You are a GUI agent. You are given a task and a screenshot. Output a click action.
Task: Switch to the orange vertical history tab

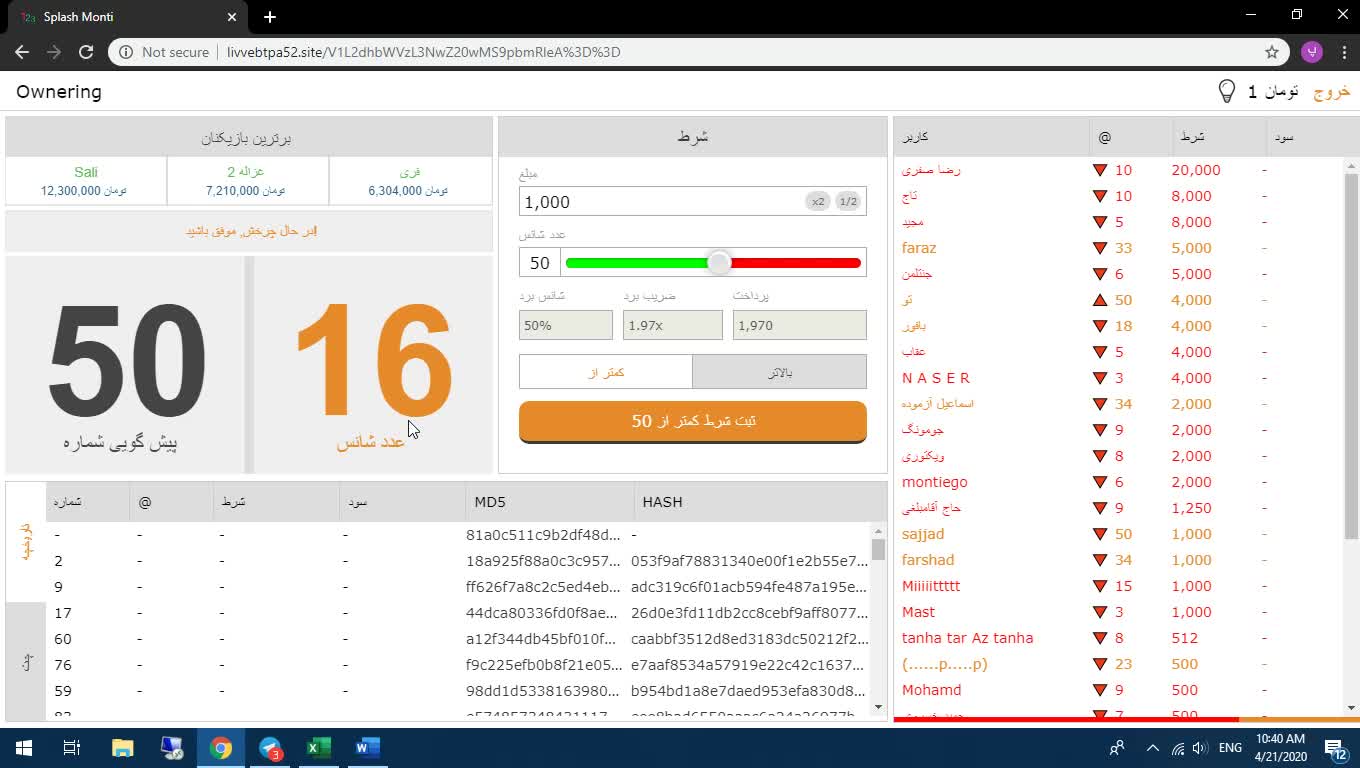click(26, 541)
